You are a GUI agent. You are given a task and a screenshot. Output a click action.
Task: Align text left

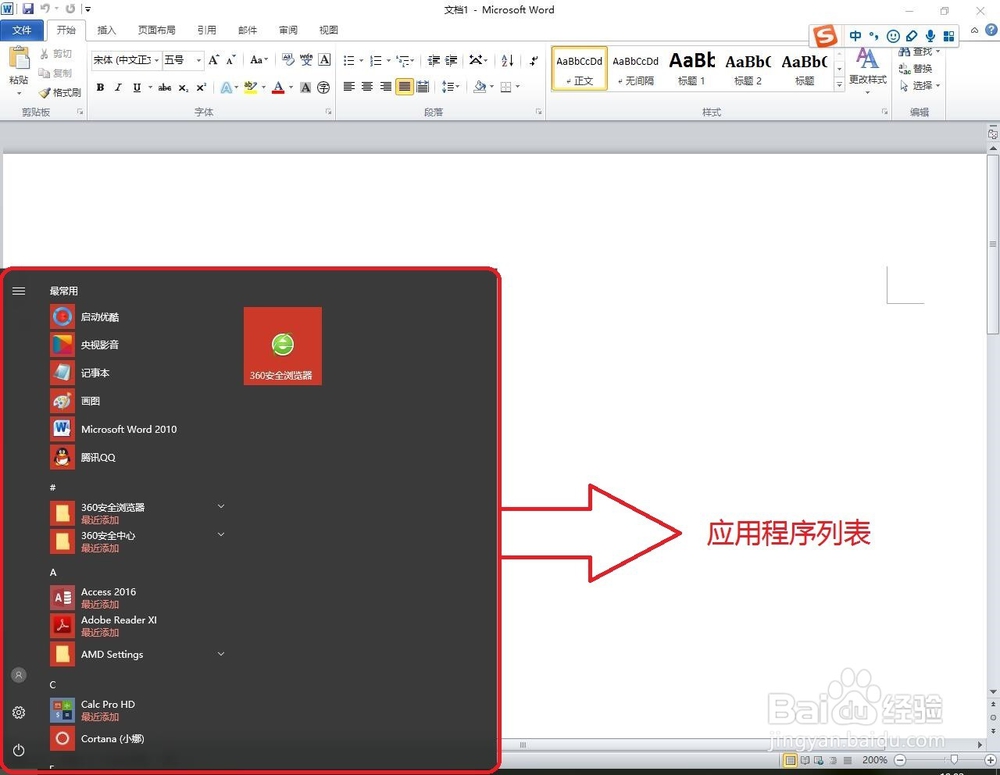349,87
